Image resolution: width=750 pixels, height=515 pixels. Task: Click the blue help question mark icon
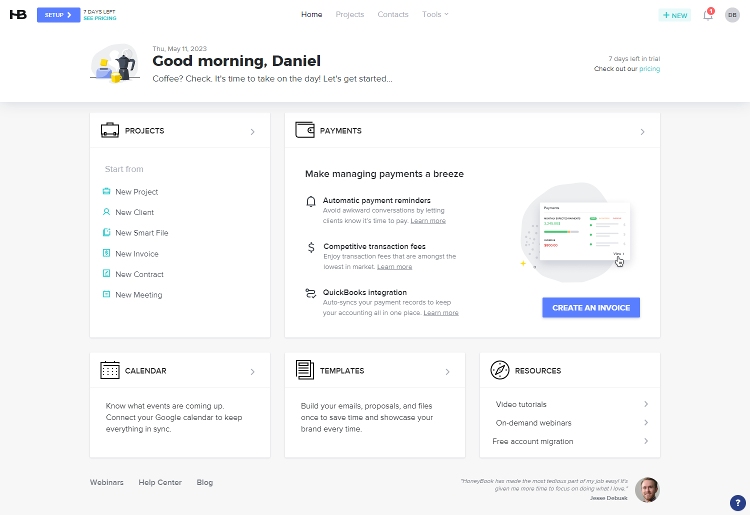click(738, 502)
